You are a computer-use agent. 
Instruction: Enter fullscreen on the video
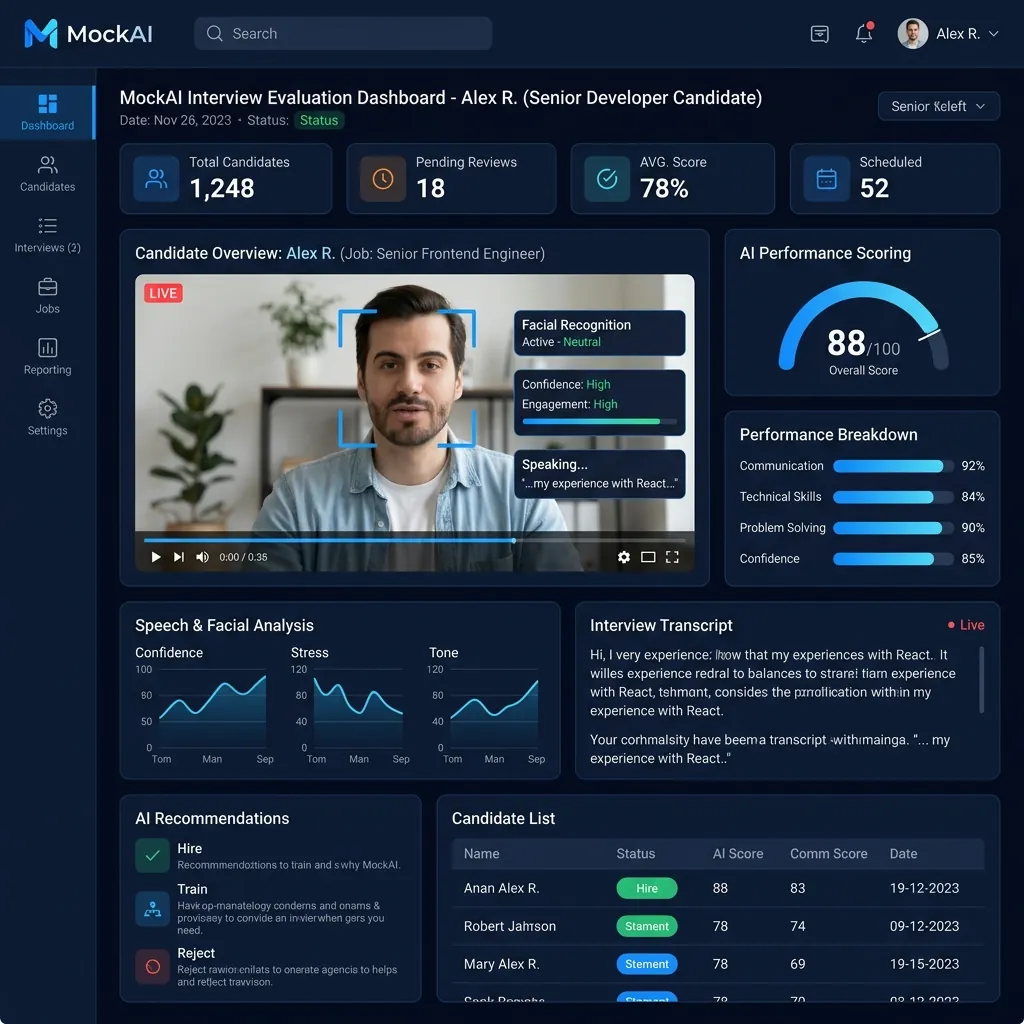pos(672,557)
